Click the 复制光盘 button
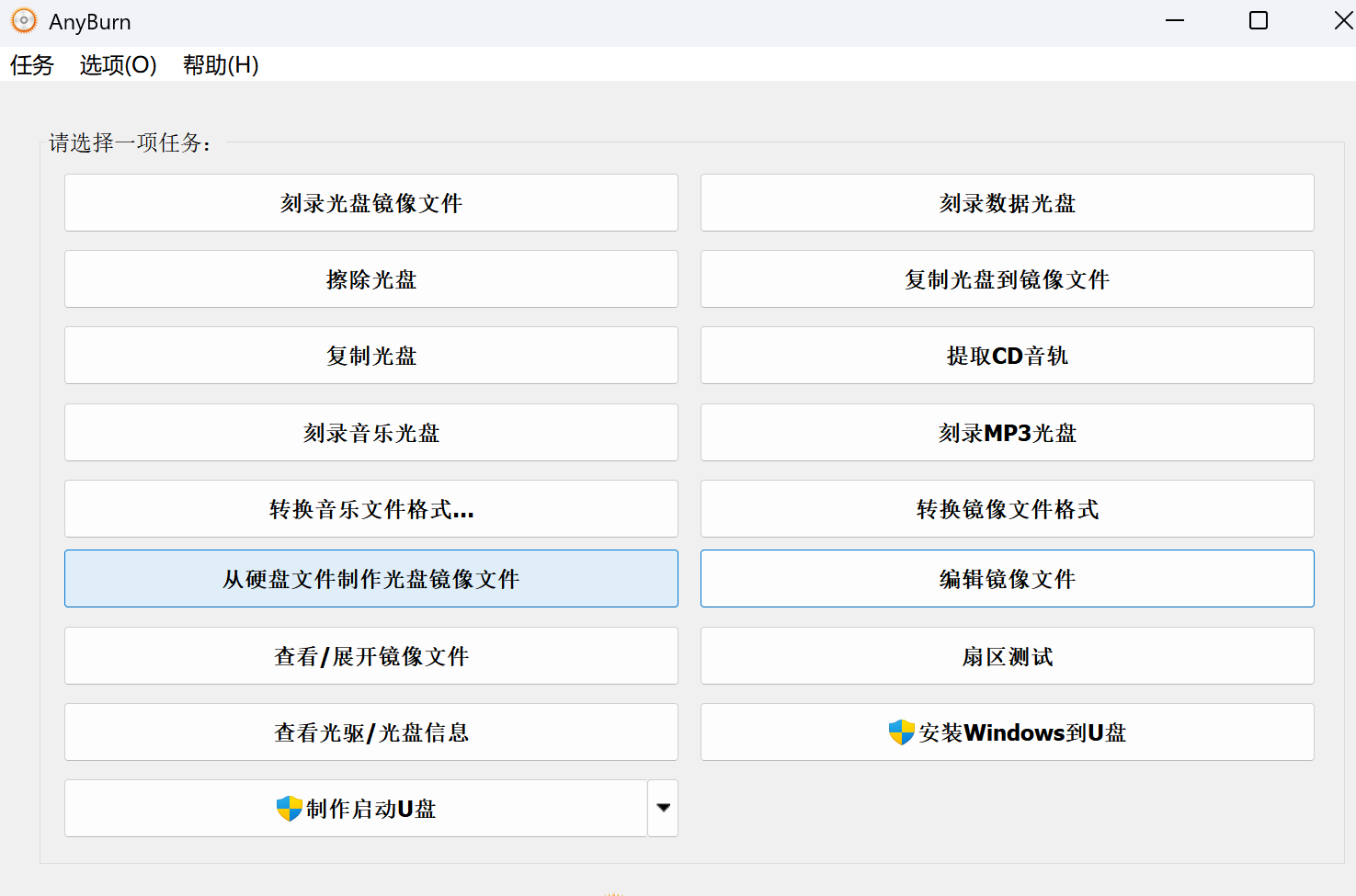 (x=371, y=356)
